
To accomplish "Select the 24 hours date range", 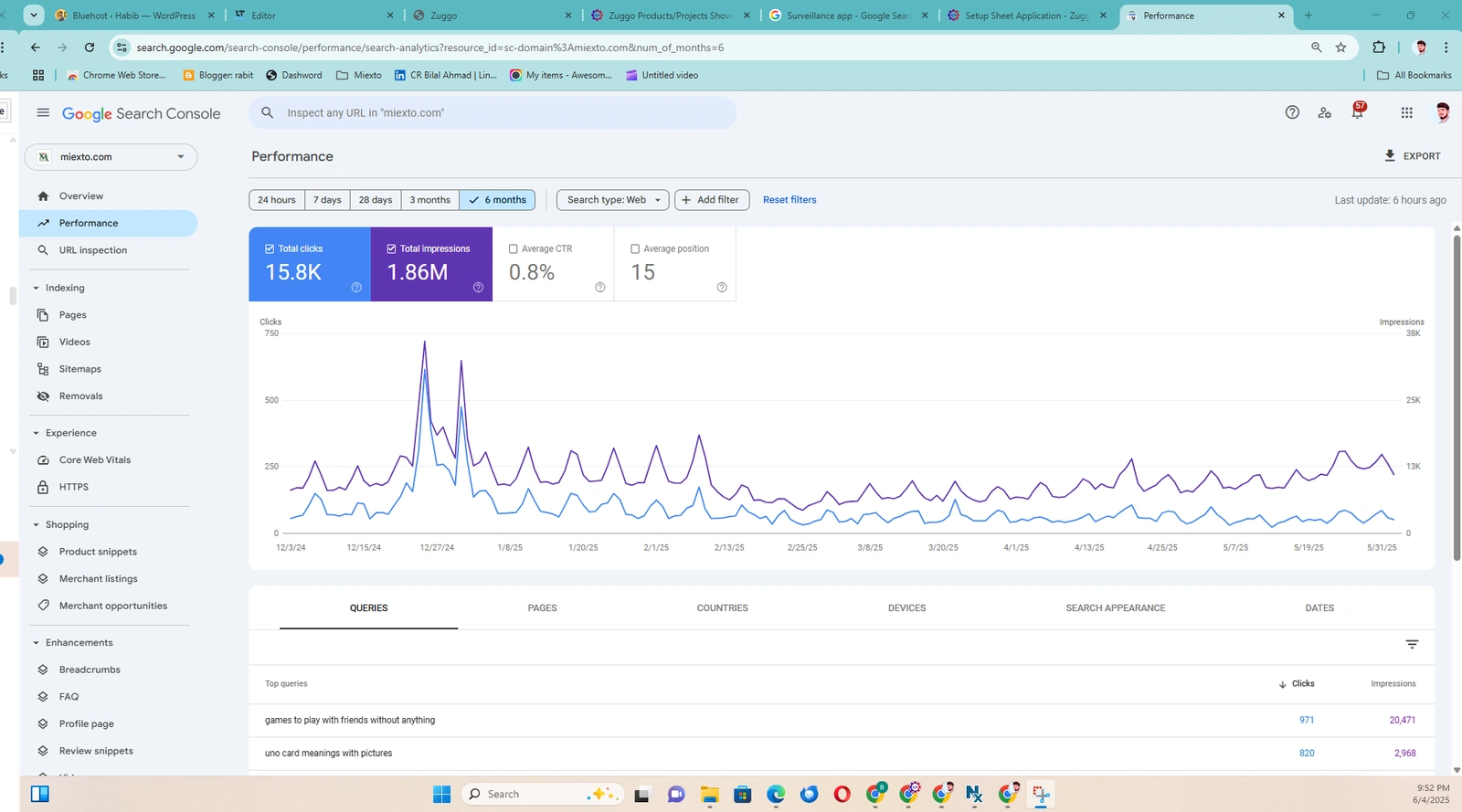I will point(277,200).
